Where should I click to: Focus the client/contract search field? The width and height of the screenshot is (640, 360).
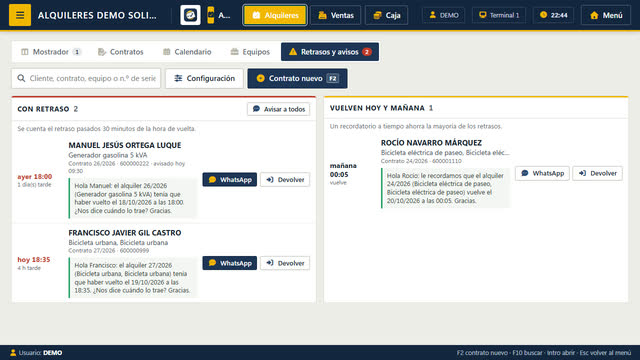coord(86,78)
